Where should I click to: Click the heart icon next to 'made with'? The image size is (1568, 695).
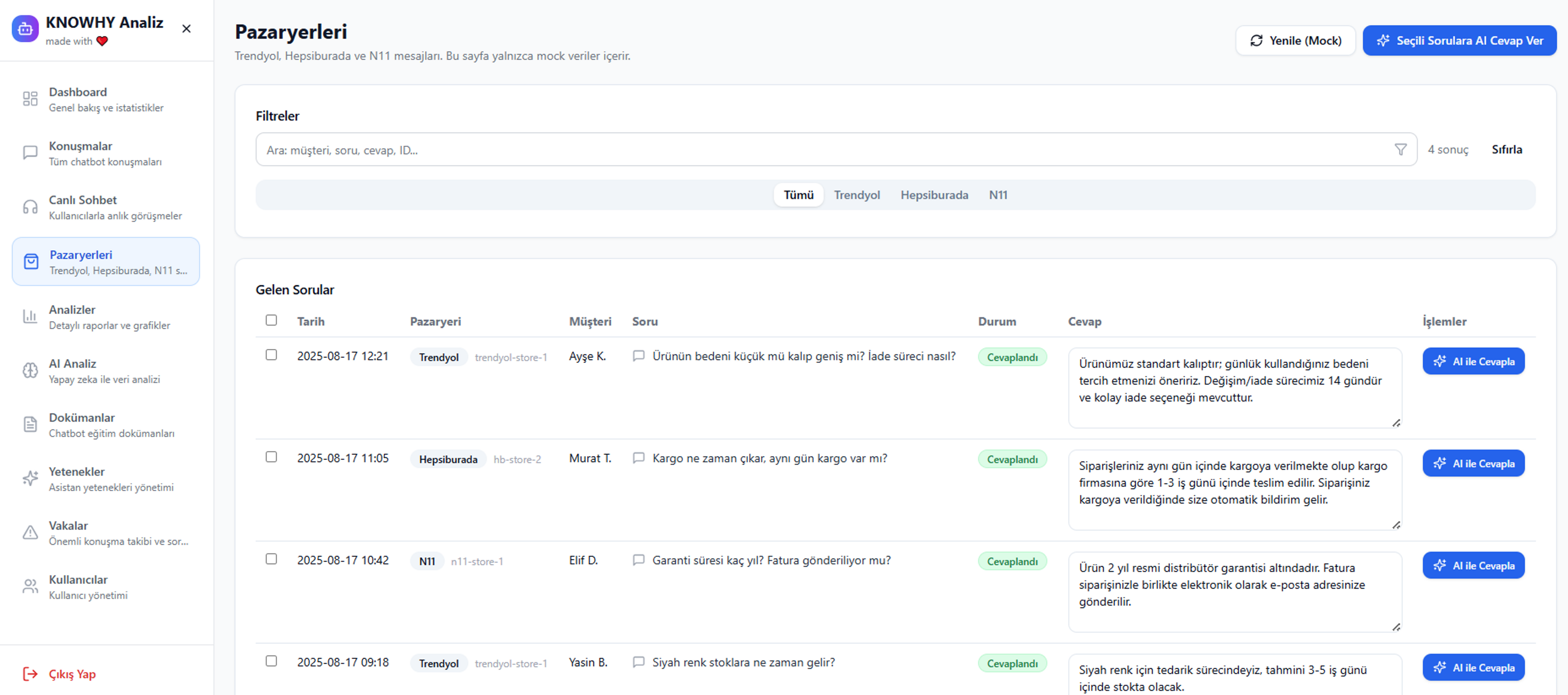102,41
